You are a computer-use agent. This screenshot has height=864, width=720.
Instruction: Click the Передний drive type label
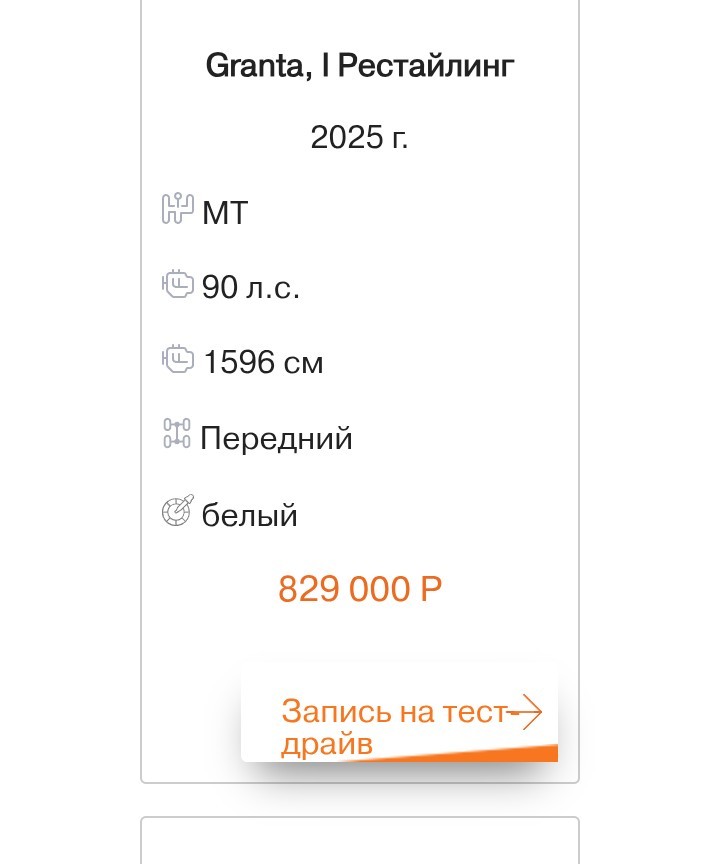tap(276, 438)
